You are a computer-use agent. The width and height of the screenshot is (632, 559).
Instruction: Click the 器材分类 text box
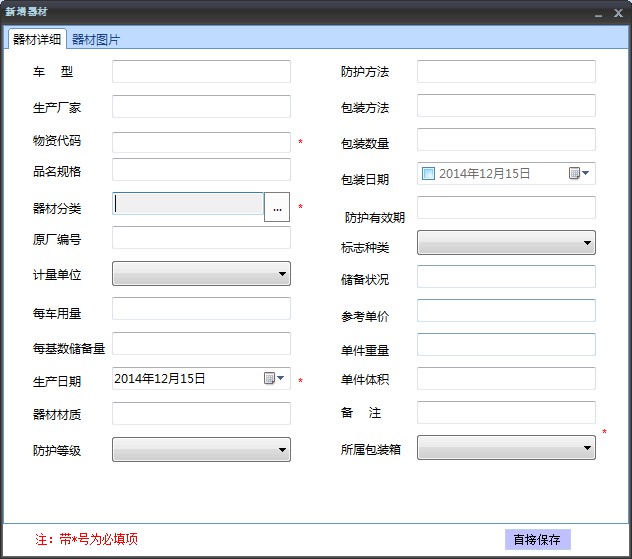coord(188,204)
